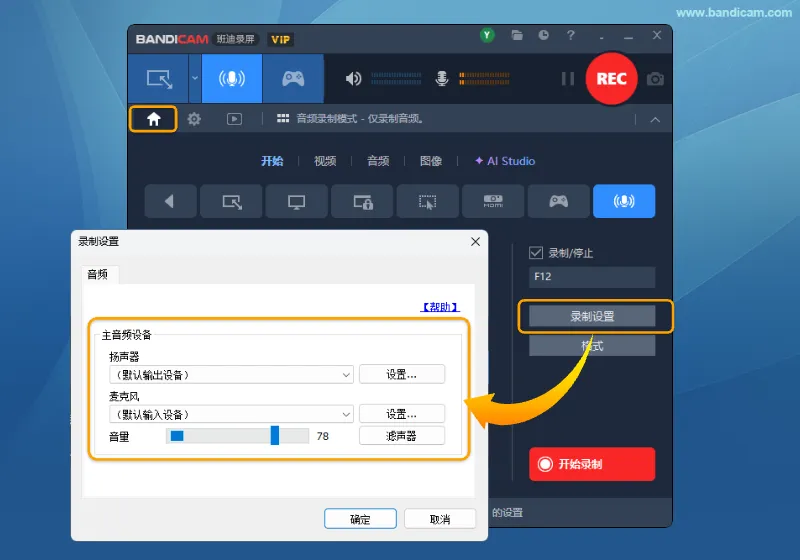
Task: Click the 滤声器 button
Action: click(x=402, y=436)
